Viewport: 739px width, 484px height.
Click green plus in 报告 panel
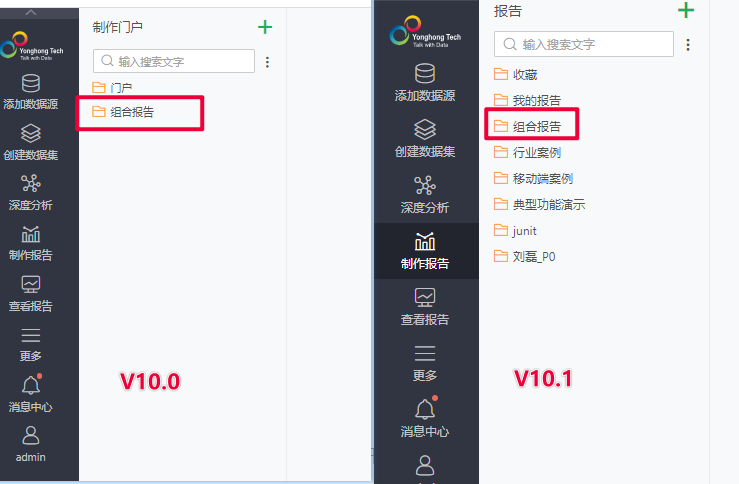coord(686,10)
